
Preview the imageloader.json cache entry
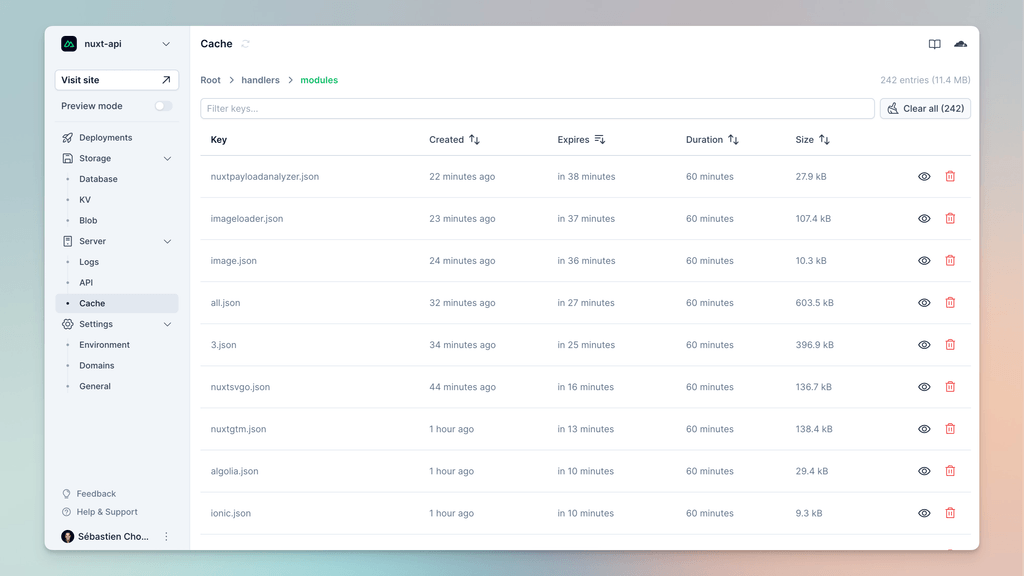pos(924,218)
